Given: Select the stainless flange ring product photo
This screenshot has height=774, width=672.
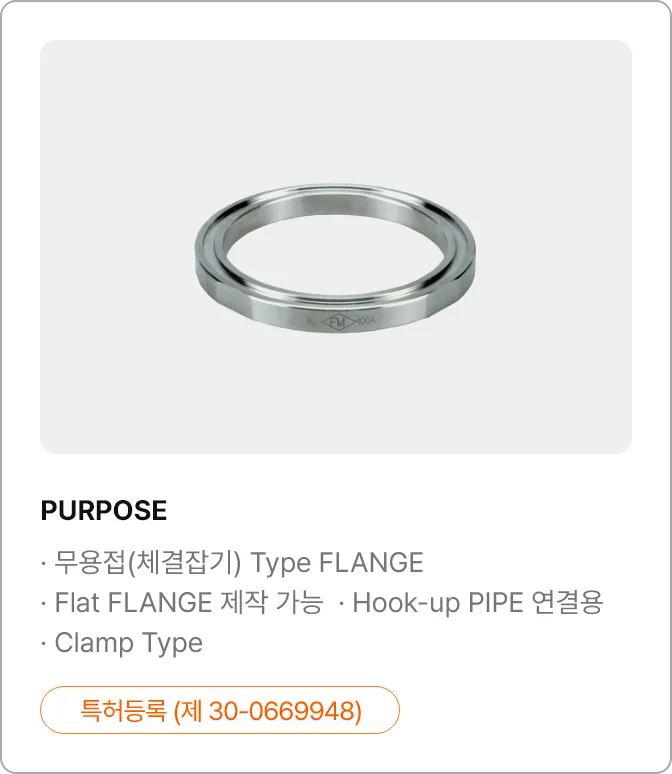Looking at the screenshot, I should (x=335, y=259).
